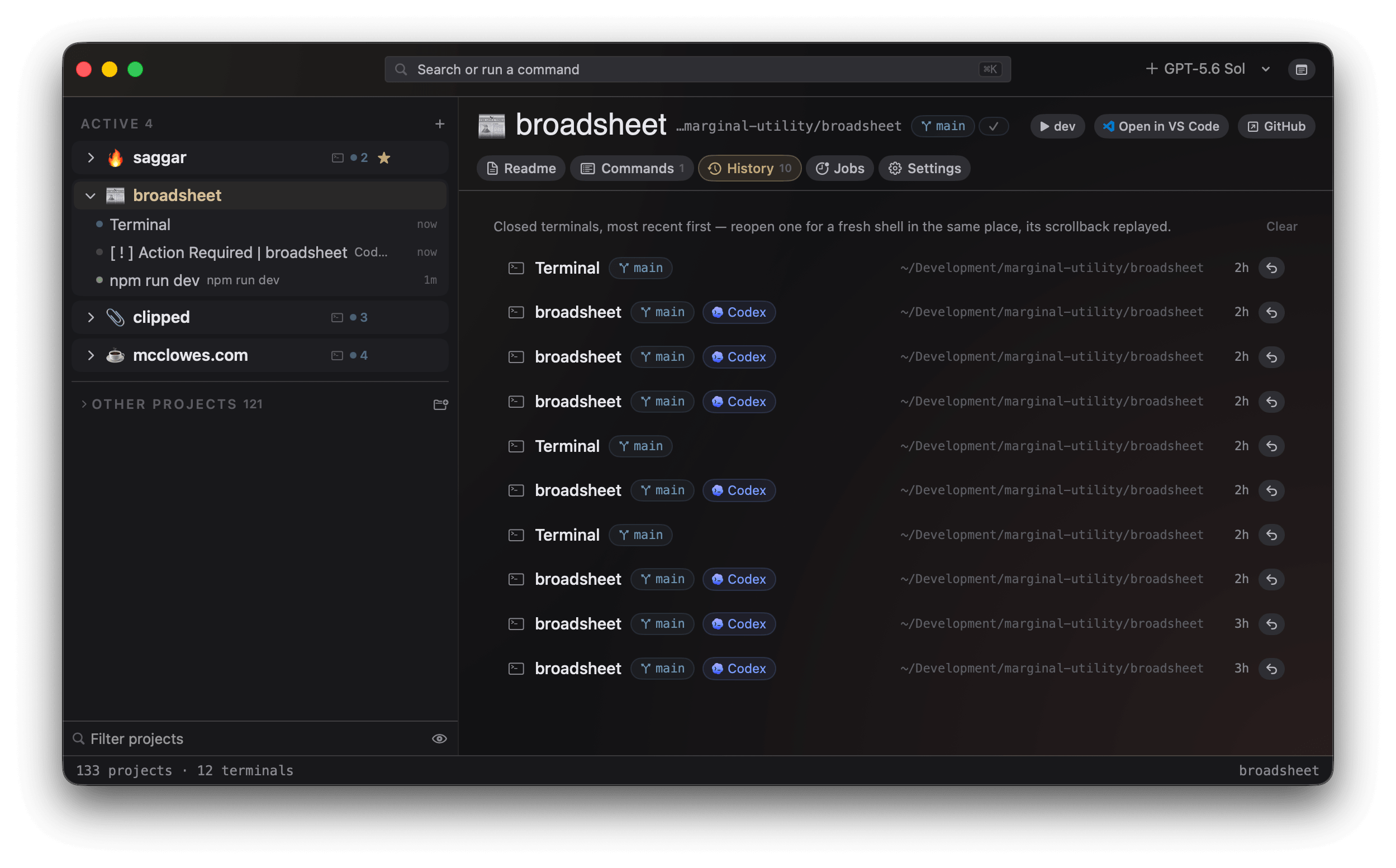This screenshot has width=1396, height=868.
Task: Click the Codex badge on the first broadsheet history entry
Action: click(x=739, y=312)
